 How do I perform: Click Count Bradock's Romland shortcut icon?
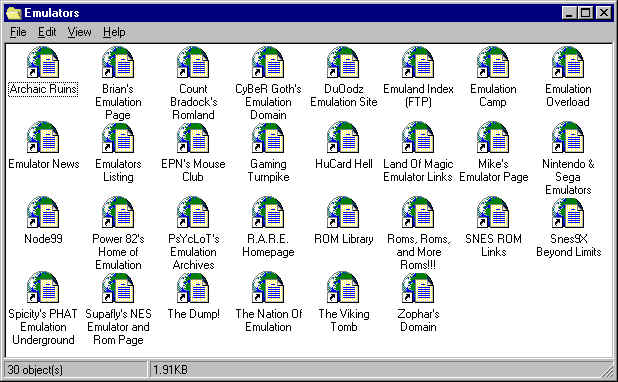pyautogui.click(x=193, y=62)
